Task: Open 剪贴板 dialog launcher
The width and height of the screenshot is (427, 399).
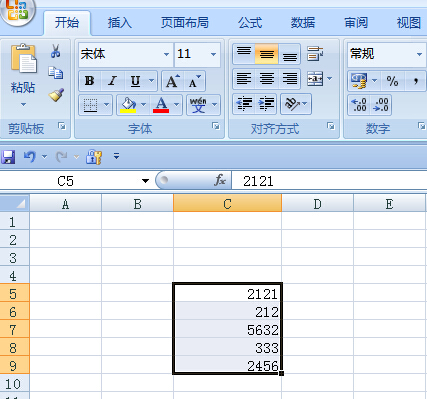Action: coord(62,126)
